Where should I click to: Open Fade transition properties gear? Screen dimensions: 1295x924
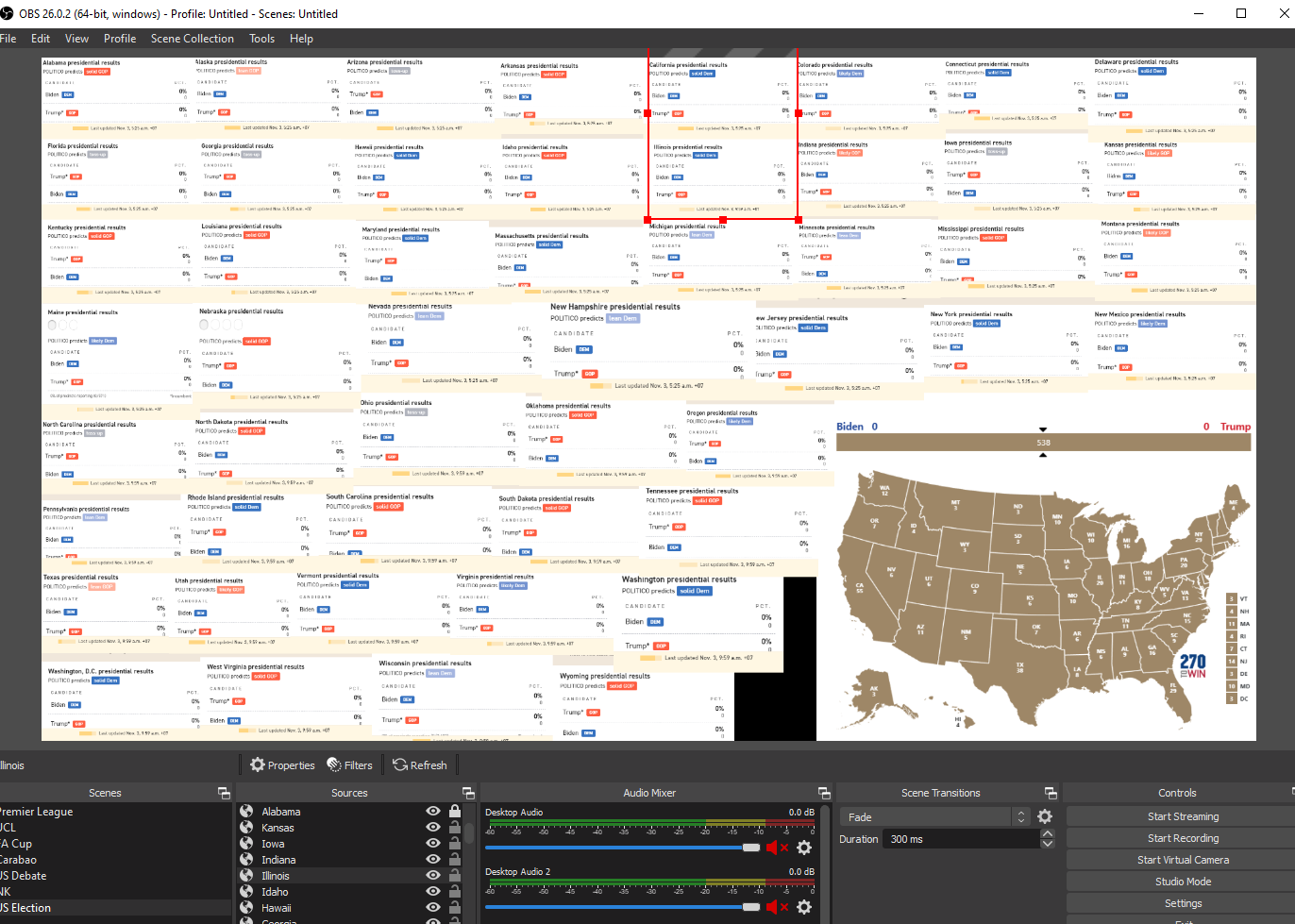point(1045,817)
